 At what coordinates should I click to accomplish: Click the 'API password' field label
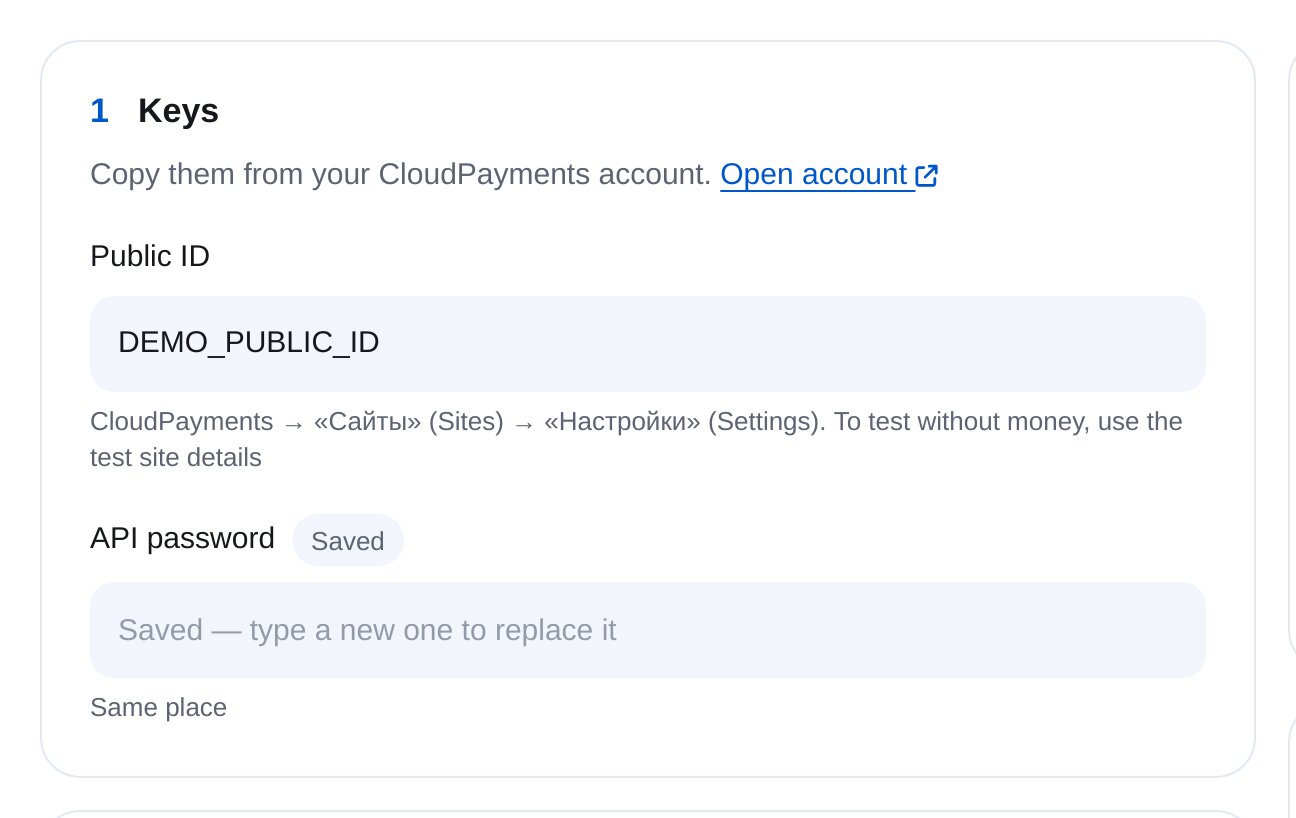coord(182,538)
